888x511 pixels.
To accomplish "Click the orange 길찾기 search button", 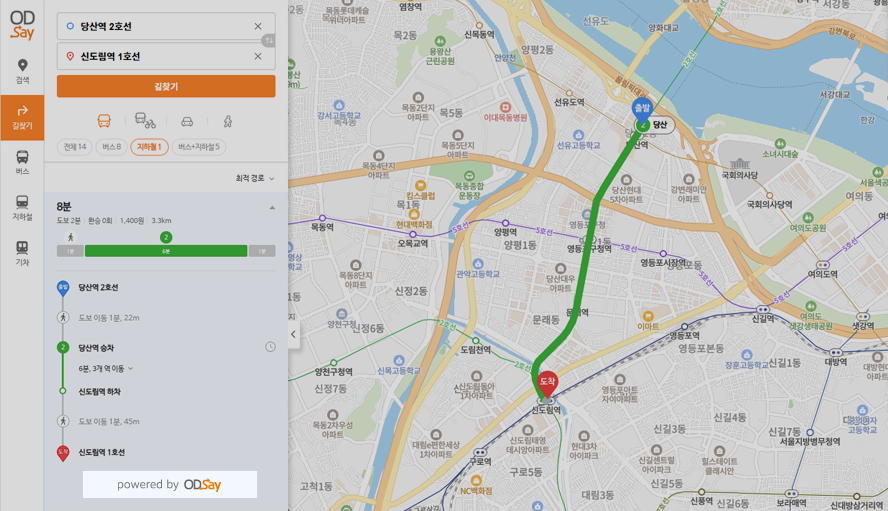I will click(x=166, y=86).
